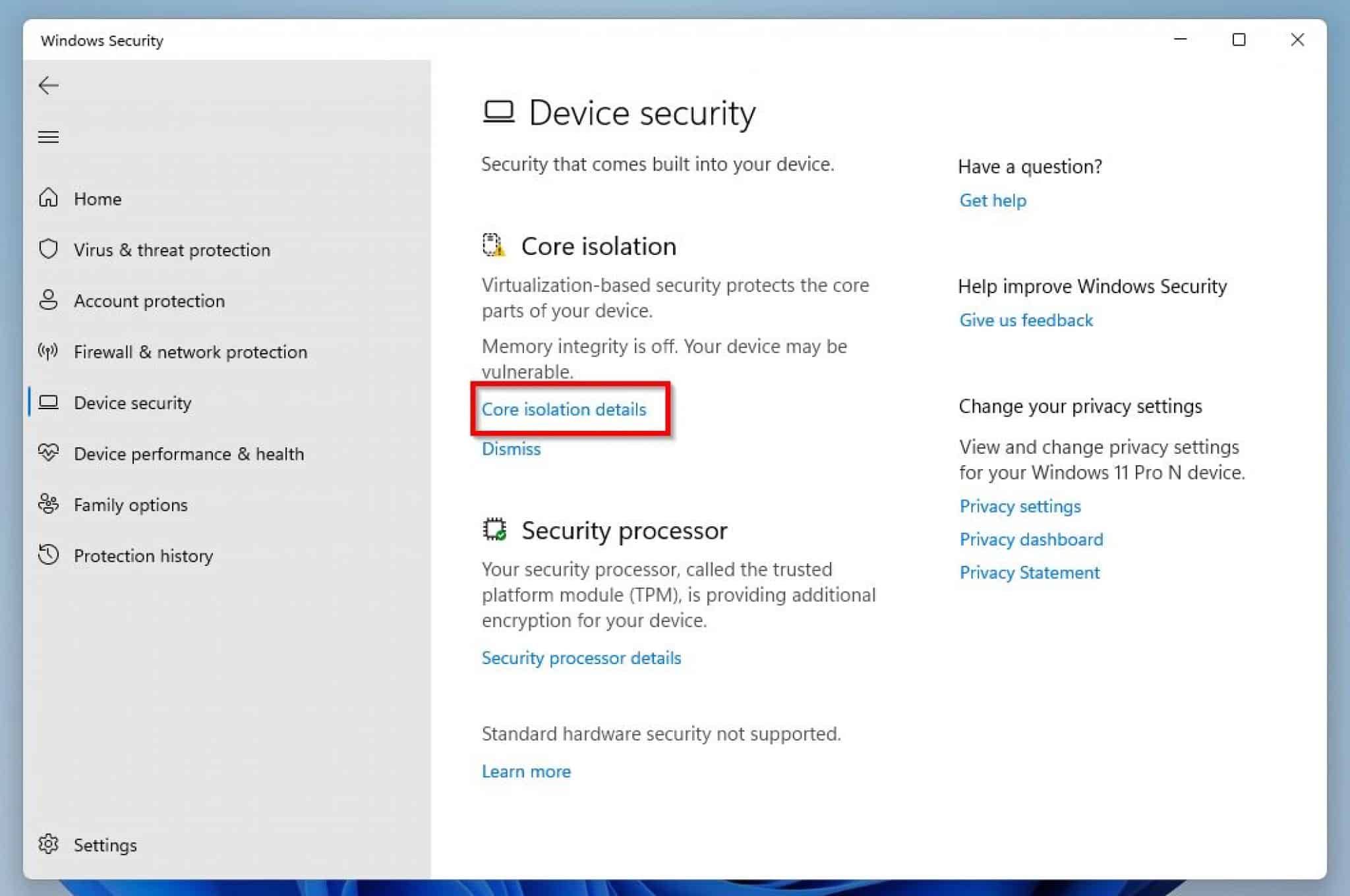This screenshot has height=896, width=1350.
Task: Click the Core isolation warning icon
Action: coord(493,246)
